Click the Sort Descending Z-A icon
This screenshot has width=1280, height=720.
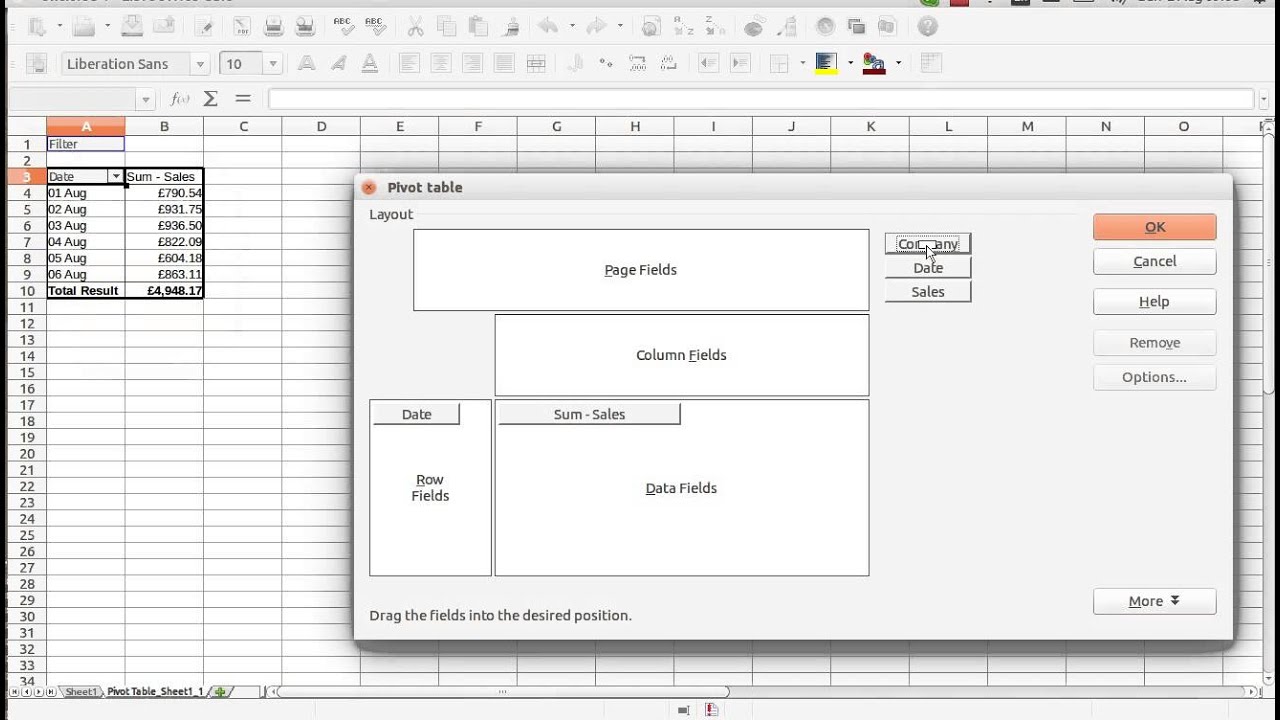pyautogui.click(x=715, y=27)
